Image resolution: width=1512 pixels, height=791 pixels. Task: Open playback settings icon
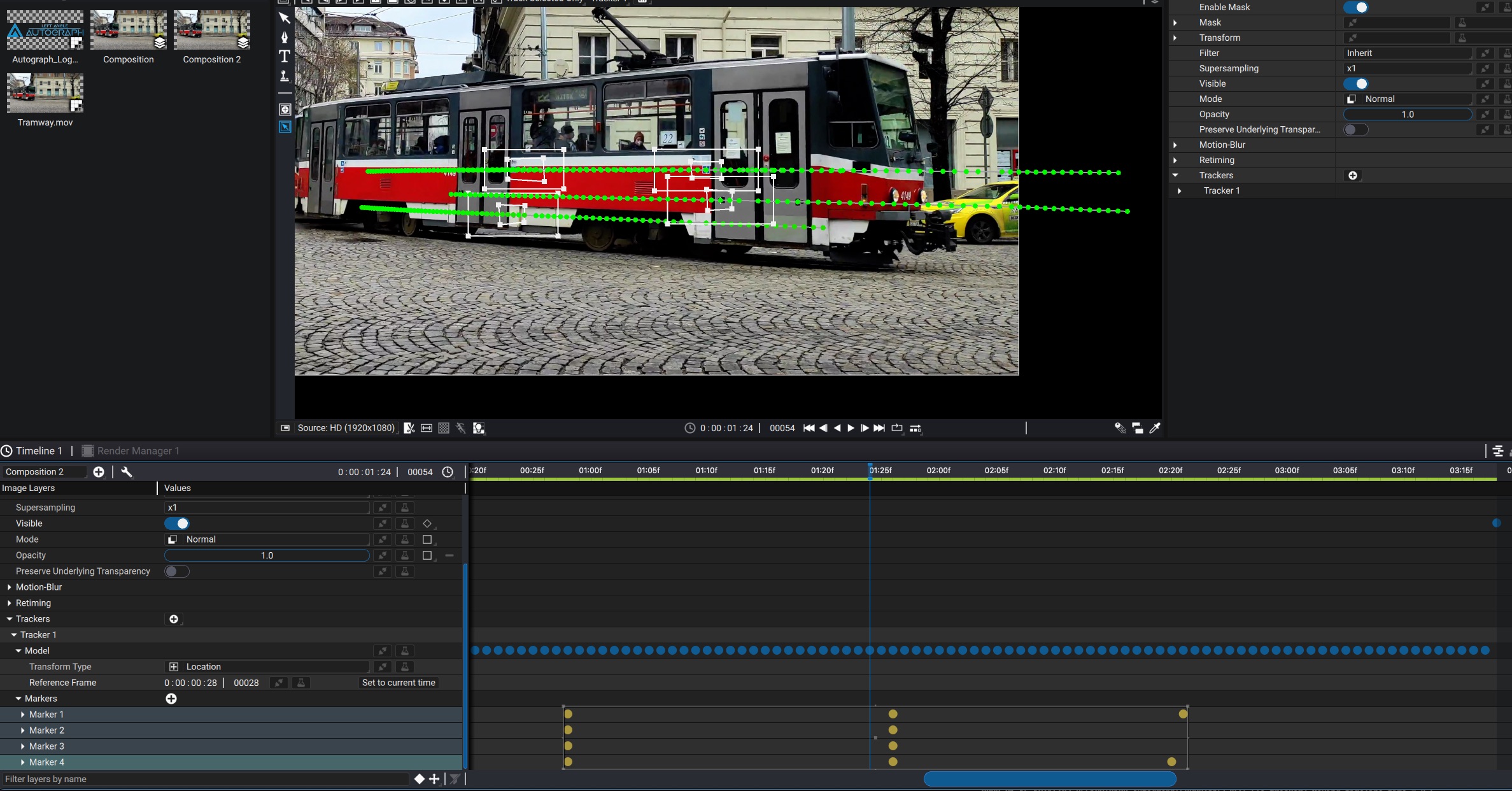[915, 428]
